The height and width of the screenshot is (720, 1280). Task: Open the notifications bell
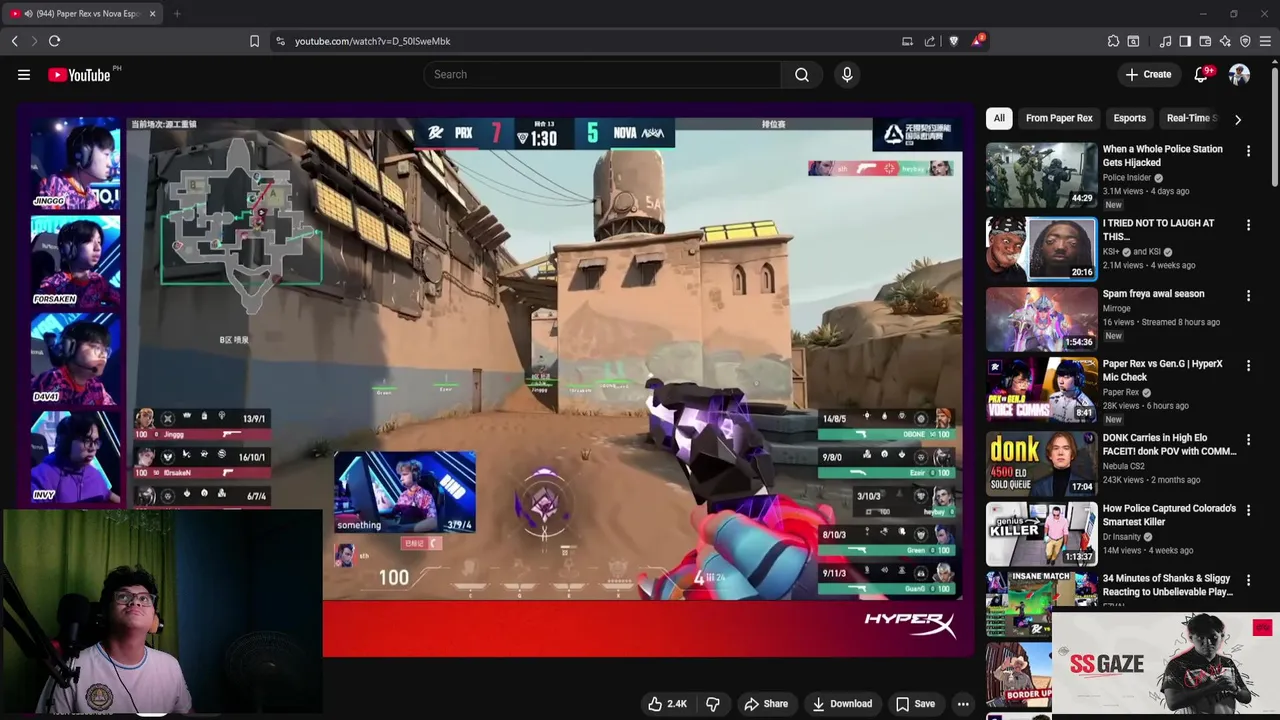(x=1202, y=75)
